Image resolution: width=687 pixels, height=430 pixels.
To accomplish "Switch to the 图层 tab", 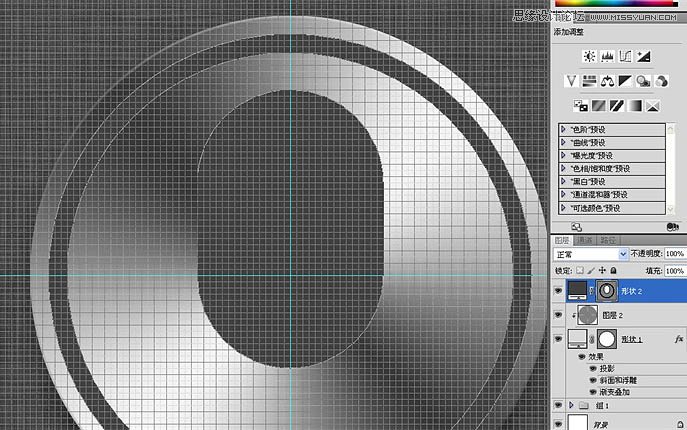I will coord(562,240).
